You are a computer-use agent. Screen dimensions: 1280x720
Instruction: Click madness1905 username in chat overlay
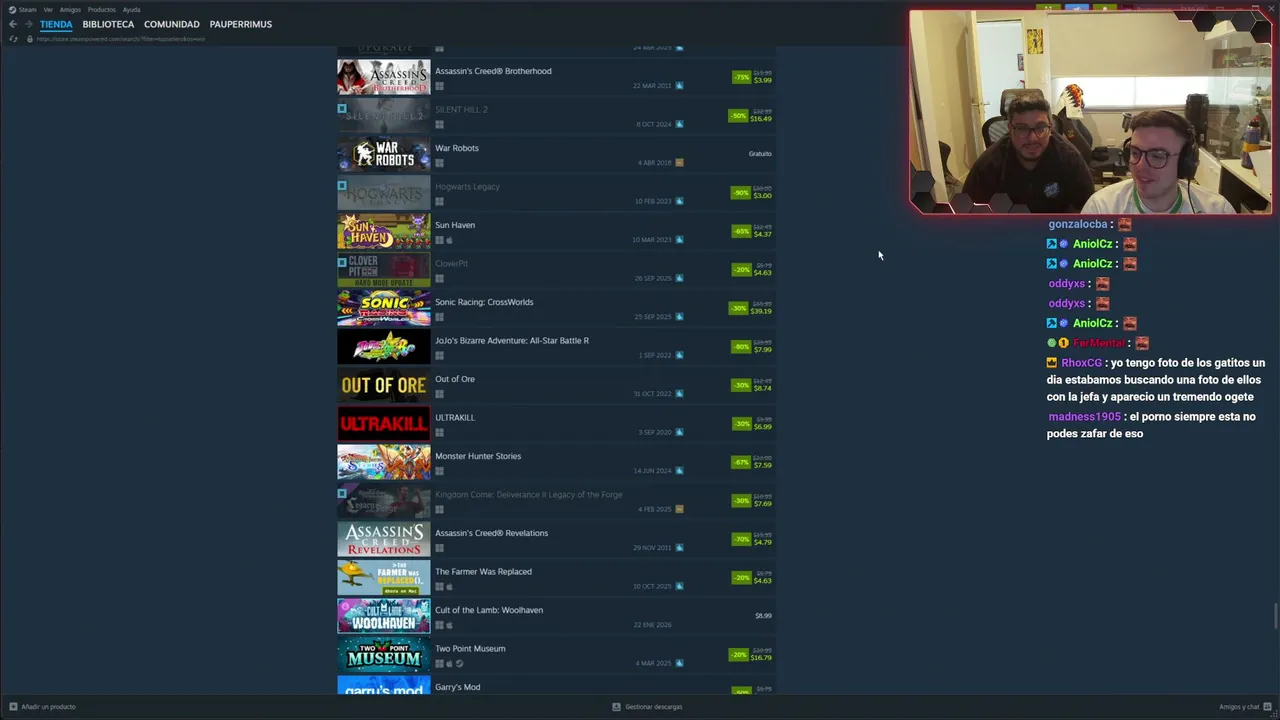[1085, 417]
